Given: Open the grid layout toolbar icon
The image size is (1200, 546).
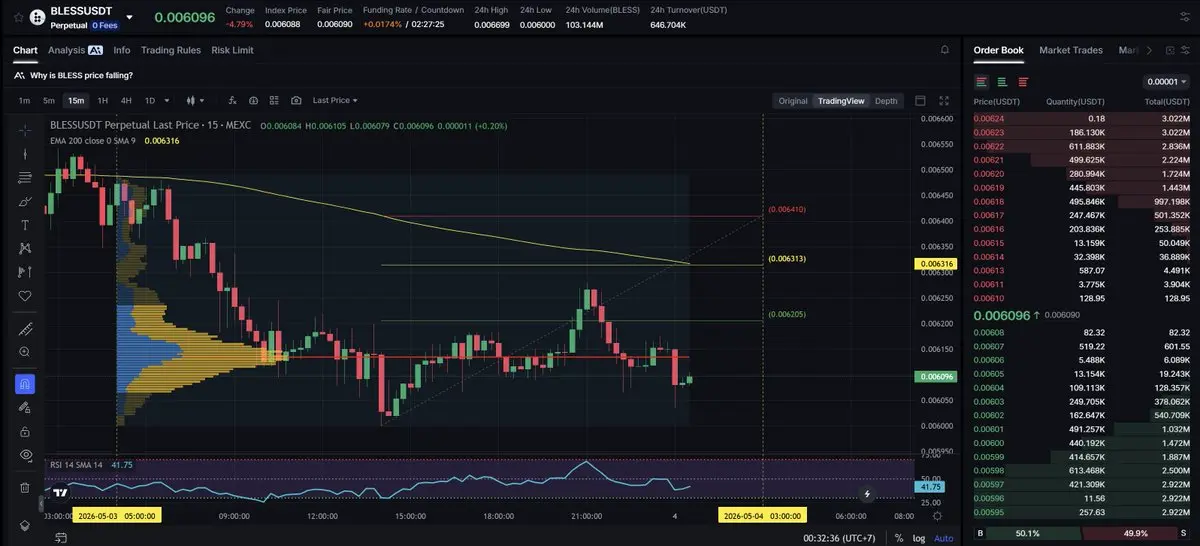Looking at the screenshot, I should pos(274,100).
